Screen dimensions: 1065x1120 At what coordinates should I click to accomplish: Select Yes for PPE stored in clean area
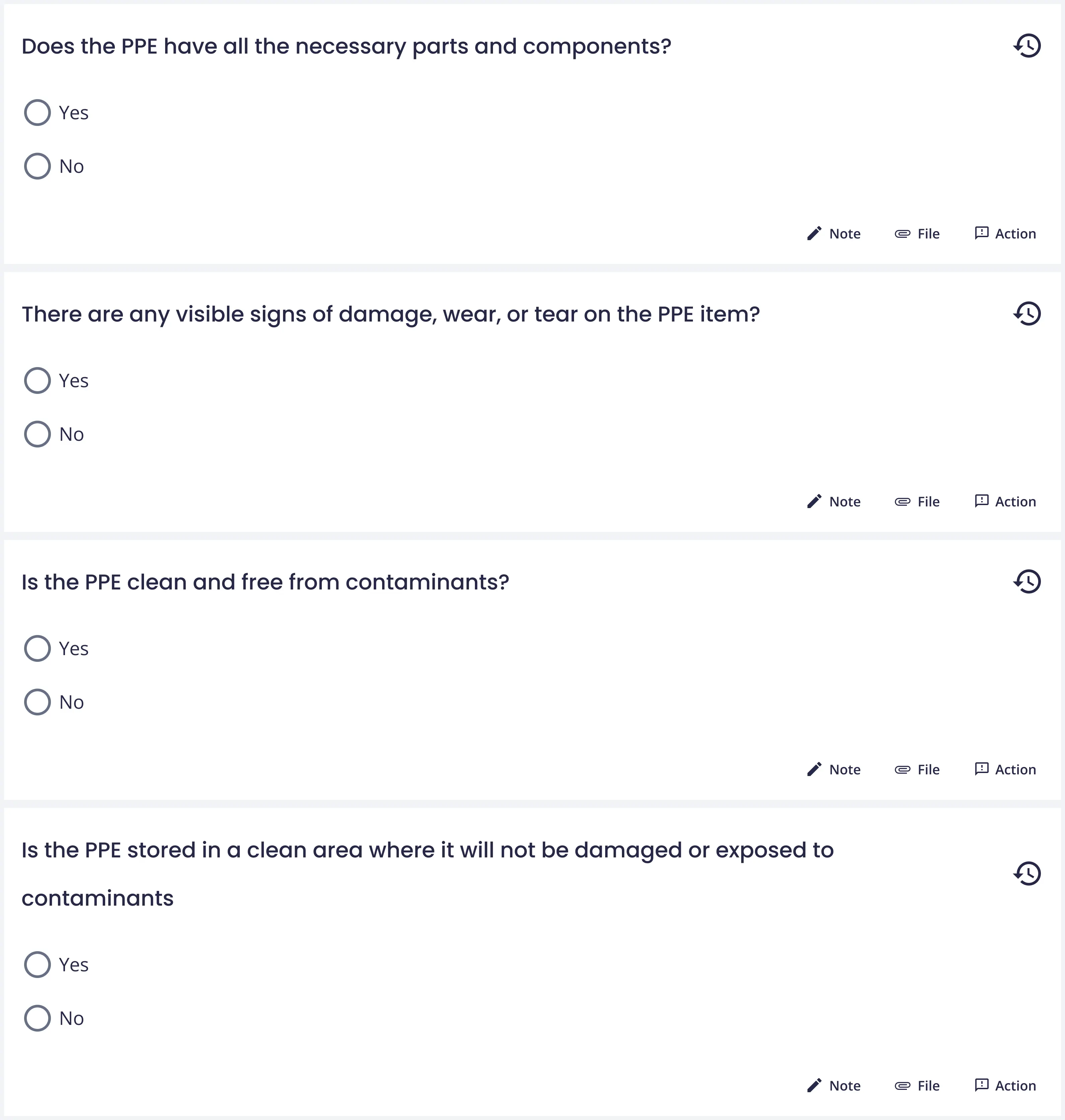(38, 965)
